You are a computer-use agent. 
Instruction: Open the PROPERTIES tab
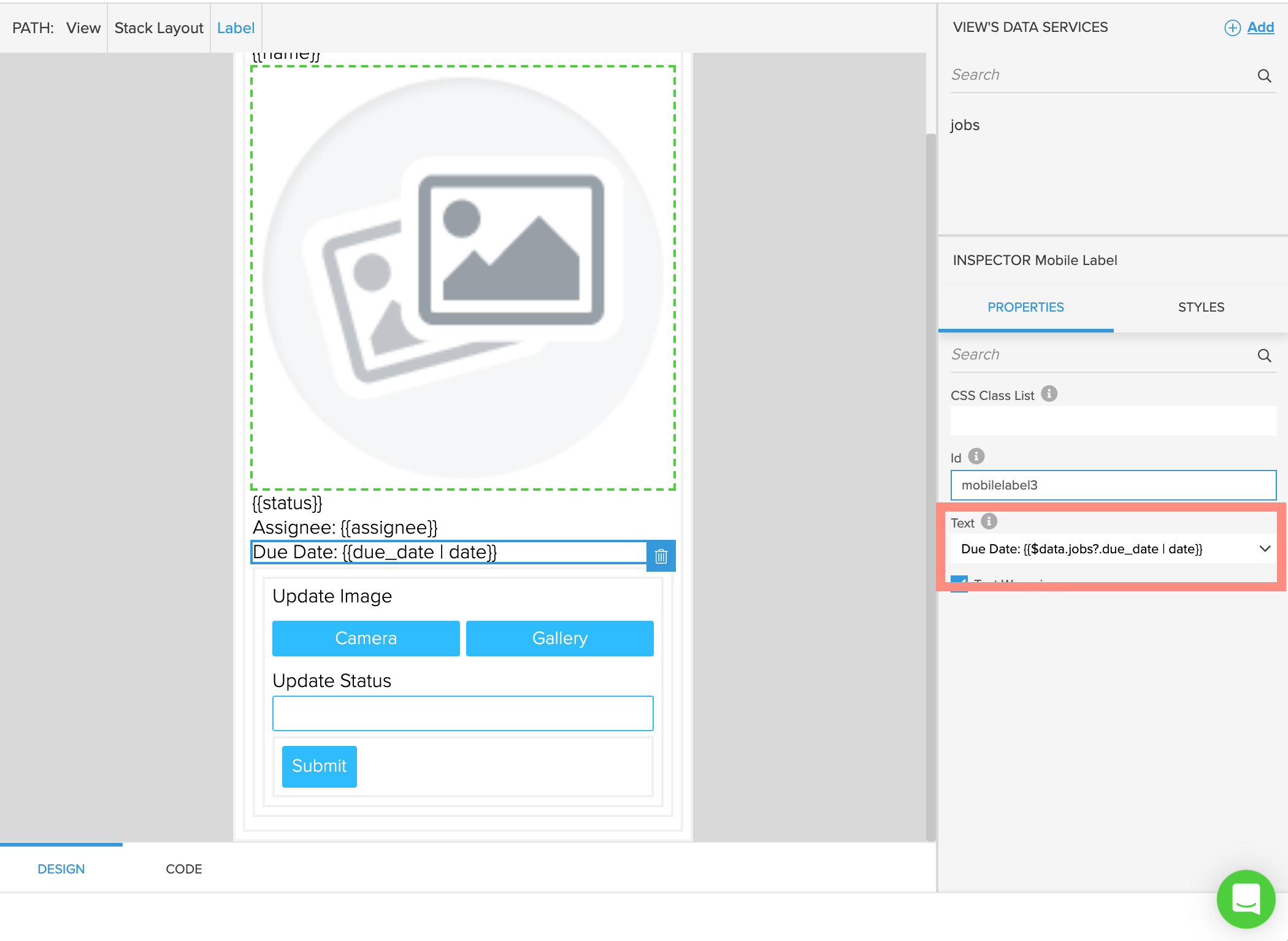[x=1025, y=307]
